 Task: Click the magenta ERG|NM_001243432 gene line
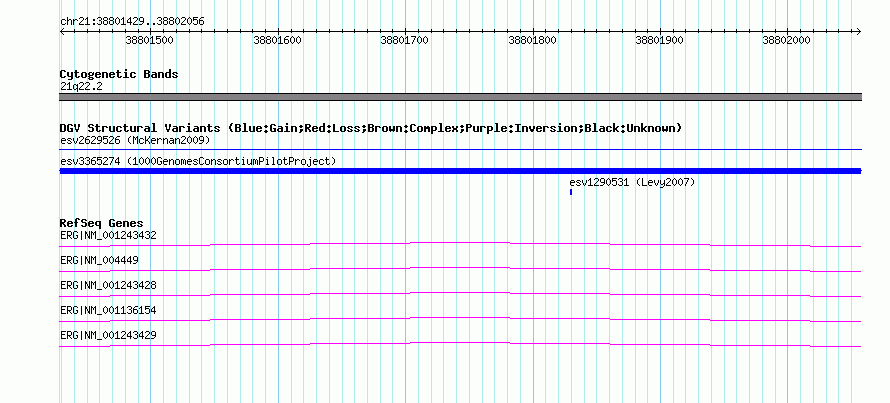coord(460,244)
